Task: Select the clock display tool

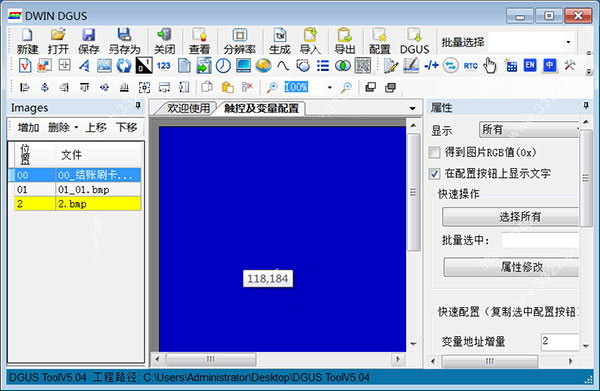Action: [x=223, y=66]
